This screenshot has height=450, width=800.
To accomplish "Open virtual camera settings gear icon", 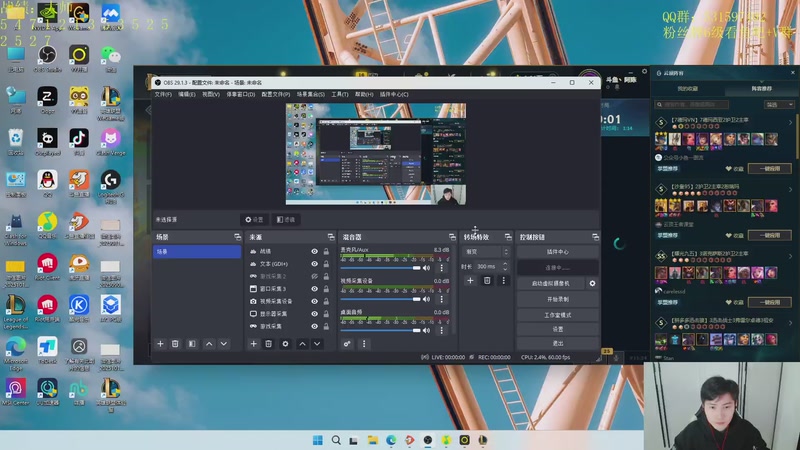I will (x=592, y=283).
